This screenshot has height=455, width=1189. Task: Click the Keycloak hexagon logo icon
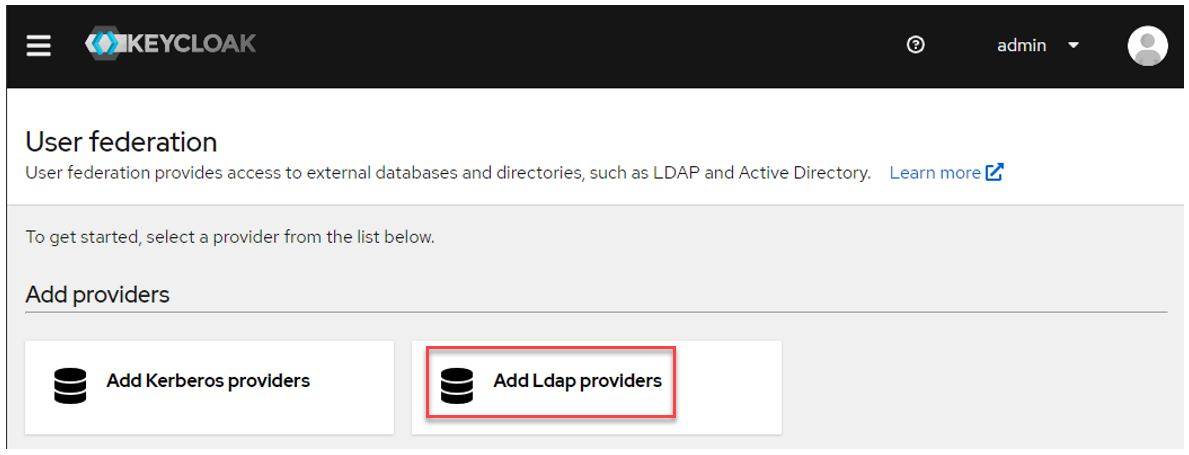pyautogui.click(x=103, y=44)
